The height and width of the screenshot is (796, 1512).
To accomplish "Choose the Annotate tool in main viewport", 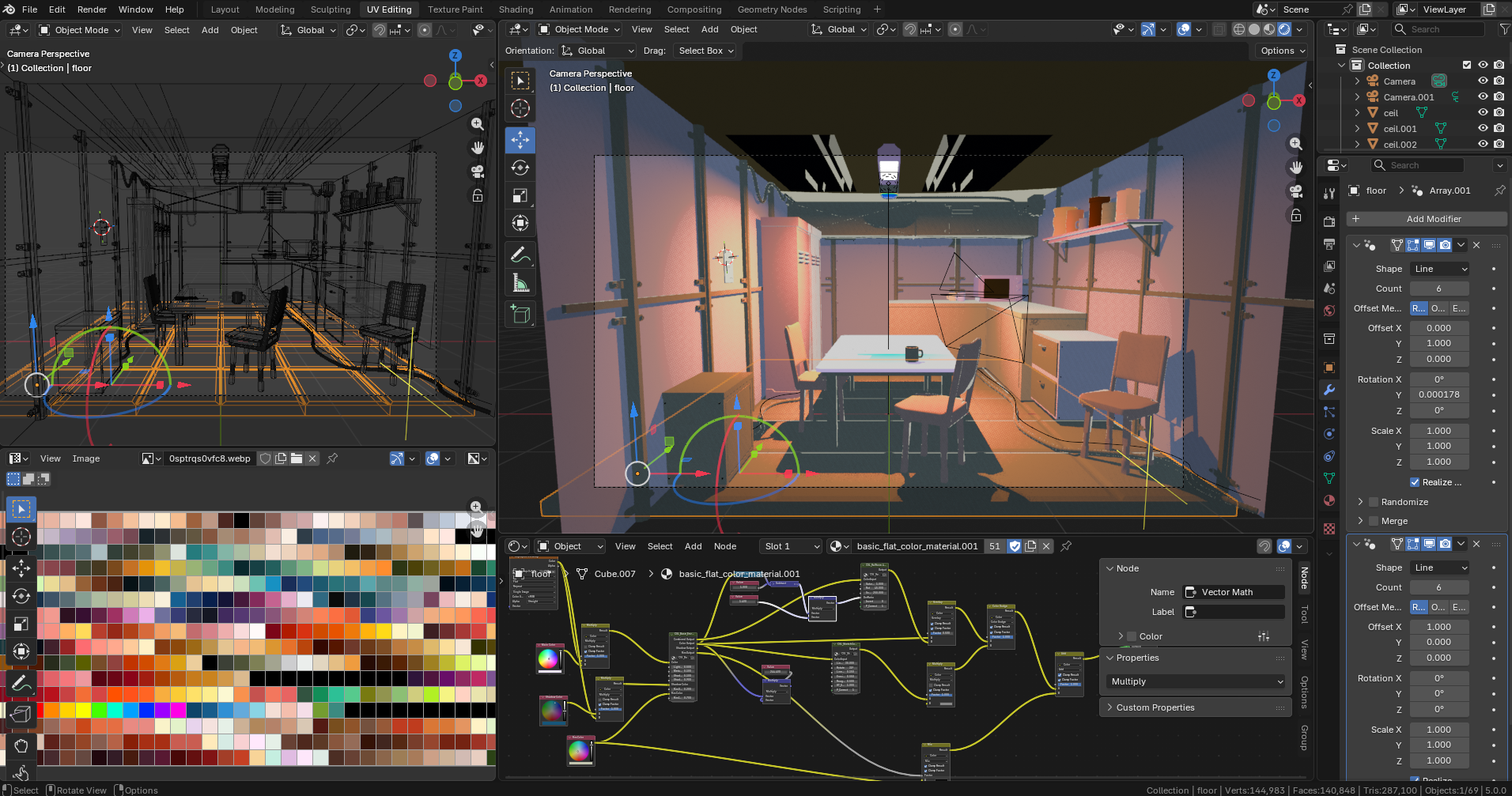I will tap(520, 255).
